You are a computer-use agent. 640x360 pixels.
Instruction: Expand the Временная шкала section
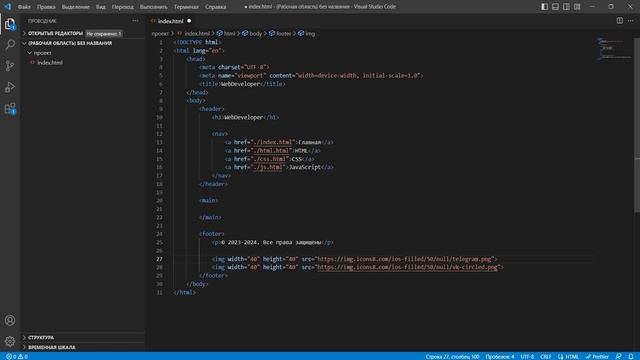click(x=51, y=347)
